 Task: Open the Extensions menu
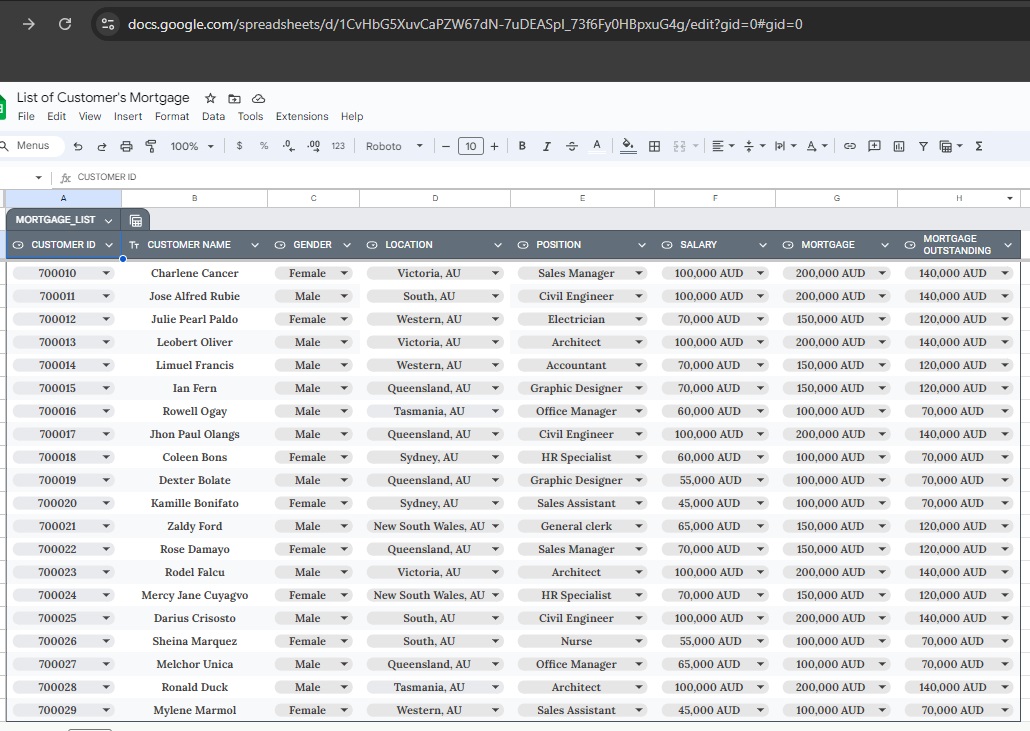click(x=301, y=116)
